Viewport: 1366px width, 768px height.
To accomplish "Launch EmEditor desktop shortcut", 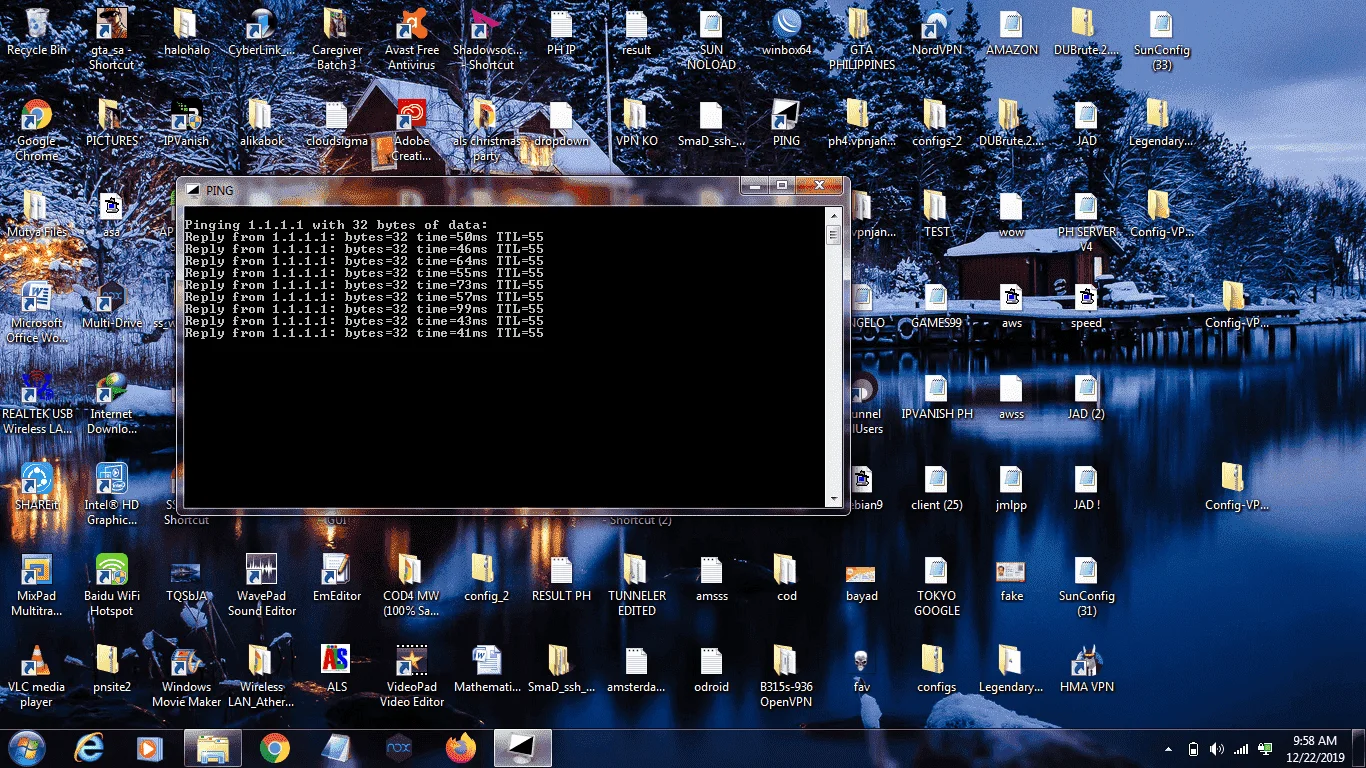I will pyautogui.click(x=337, y=579).
